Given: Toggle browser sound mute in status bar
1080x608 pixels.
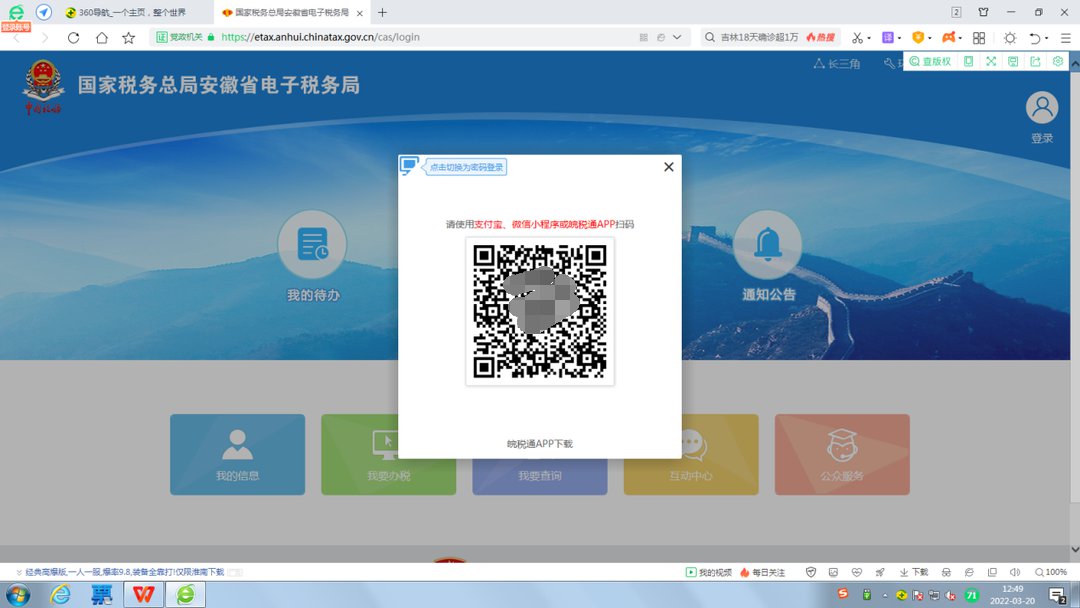Looking at the screenshot, I should click(x=1015, y=572).
